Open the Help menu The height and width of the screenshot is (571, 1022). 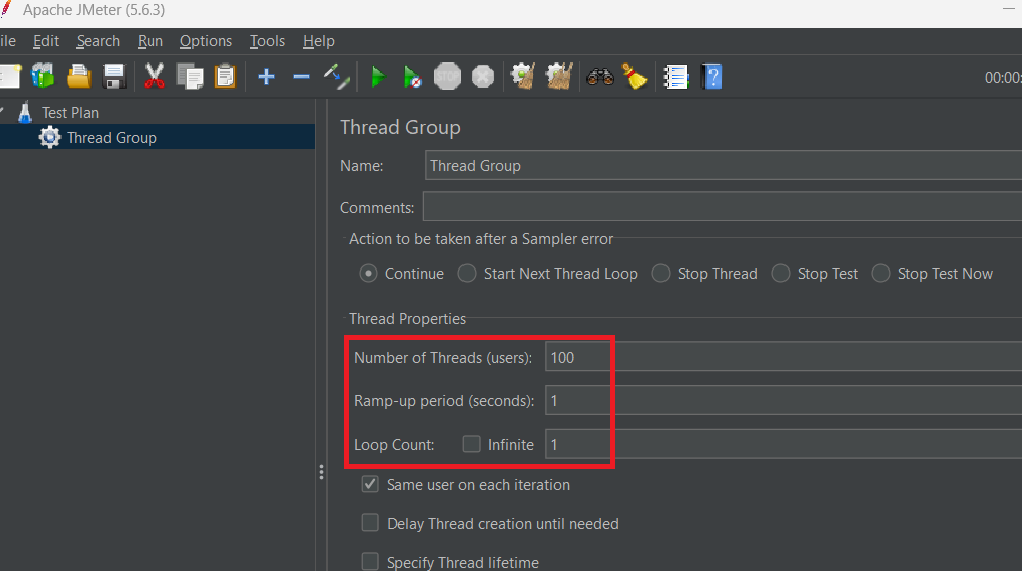[319, 41]
